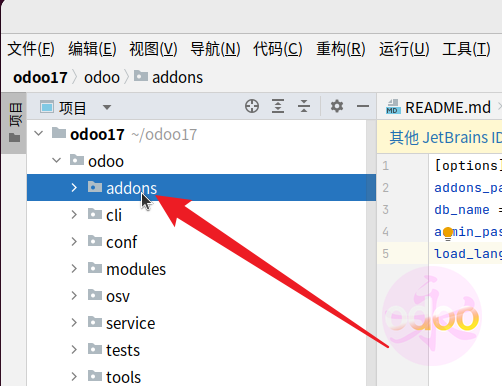502x386 pixels.
Task: Click line number 5 in the gutter
Action: pyautogui.click(x=386, y=254)
